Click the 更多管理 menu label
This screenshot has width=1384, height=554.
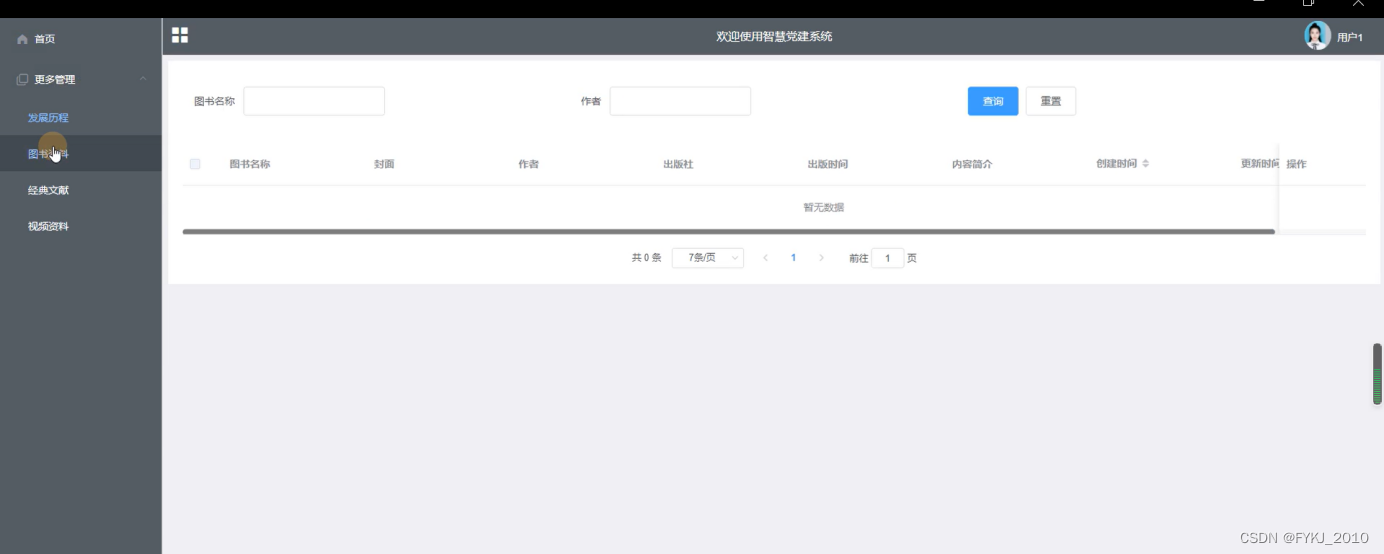coord(55,79)
